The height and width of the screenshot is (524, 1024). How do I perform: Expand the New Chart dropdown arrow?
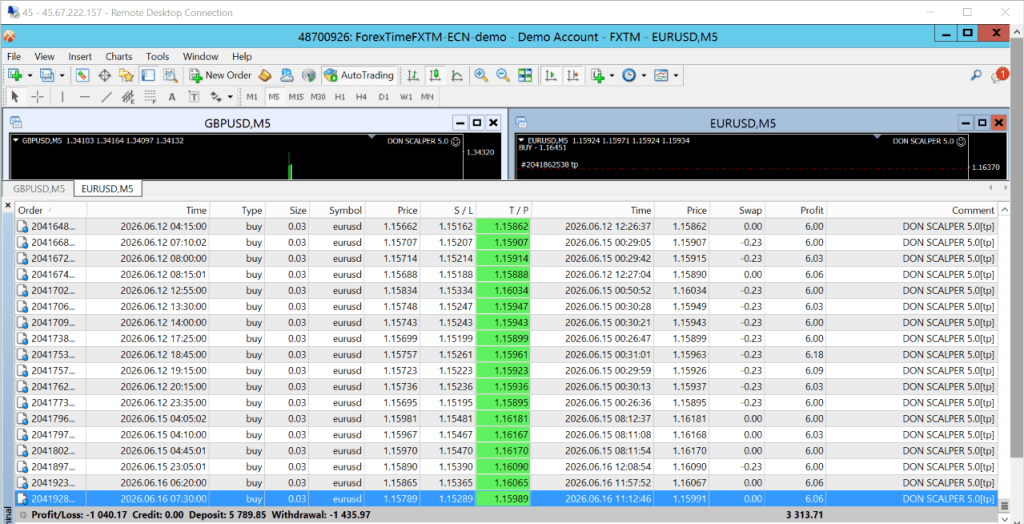click(30, 76)
